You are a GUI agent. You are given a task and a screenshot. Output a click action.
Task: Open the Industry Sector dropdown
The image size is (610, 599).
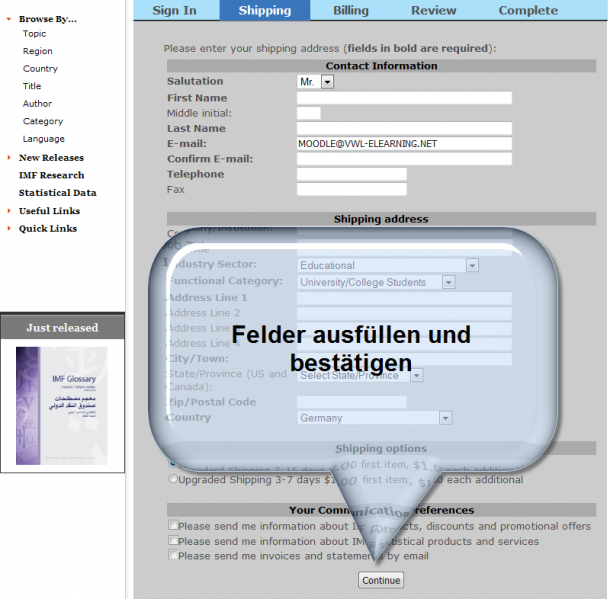[x=472, y=266]
